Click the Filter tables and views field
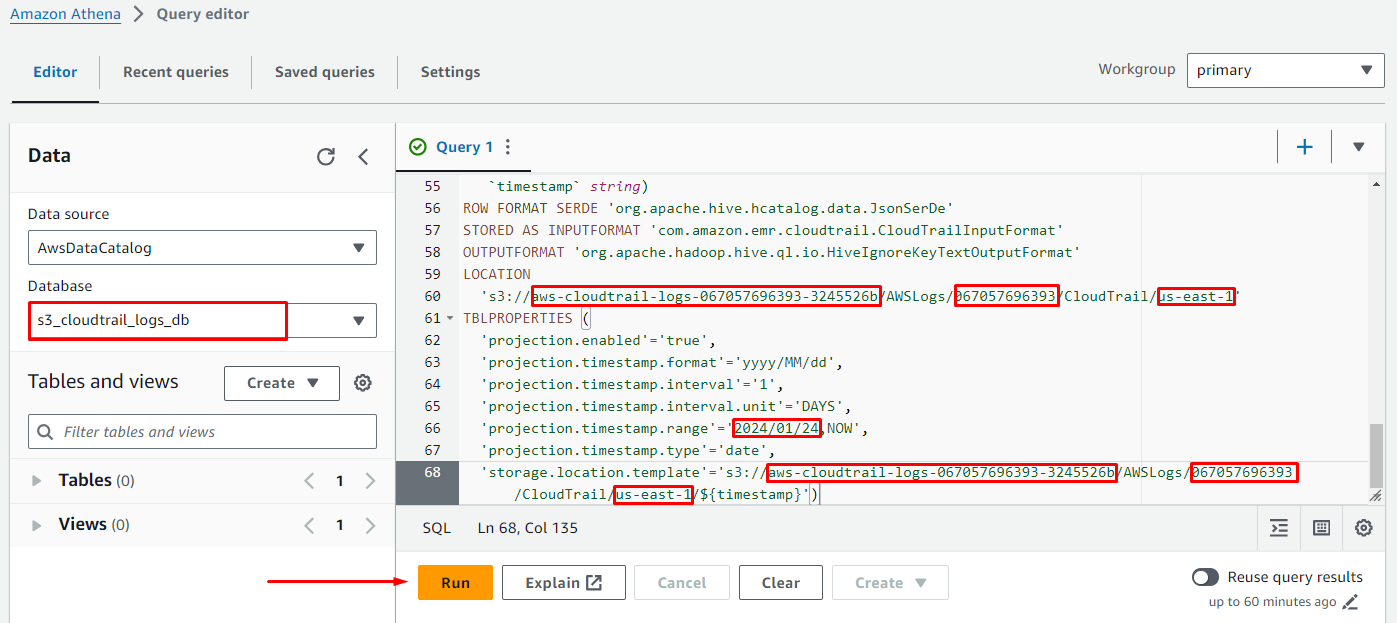This screenshot has width=1397, height=623. click(202, 432)
